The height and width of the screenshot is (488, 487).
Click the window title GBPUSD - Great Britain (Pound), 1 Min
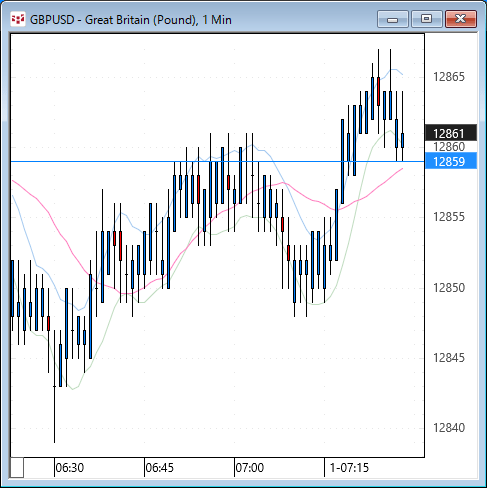coord(131,20)
